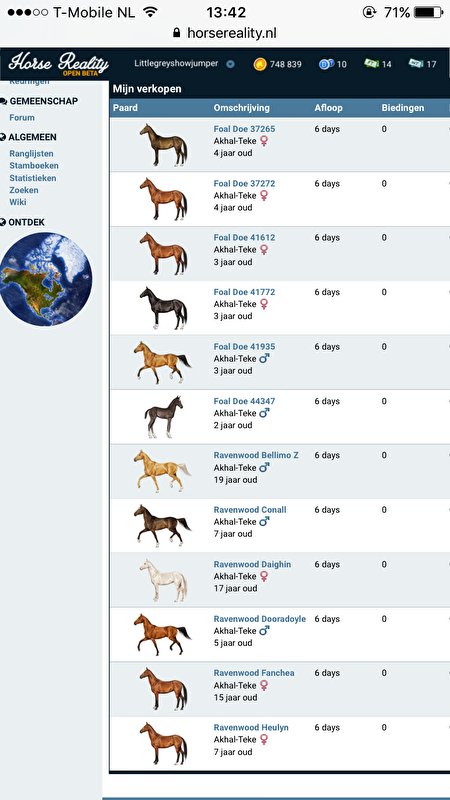
Task: Open horse Ravenwood Fanchea
Action: (x=254, y=673)
